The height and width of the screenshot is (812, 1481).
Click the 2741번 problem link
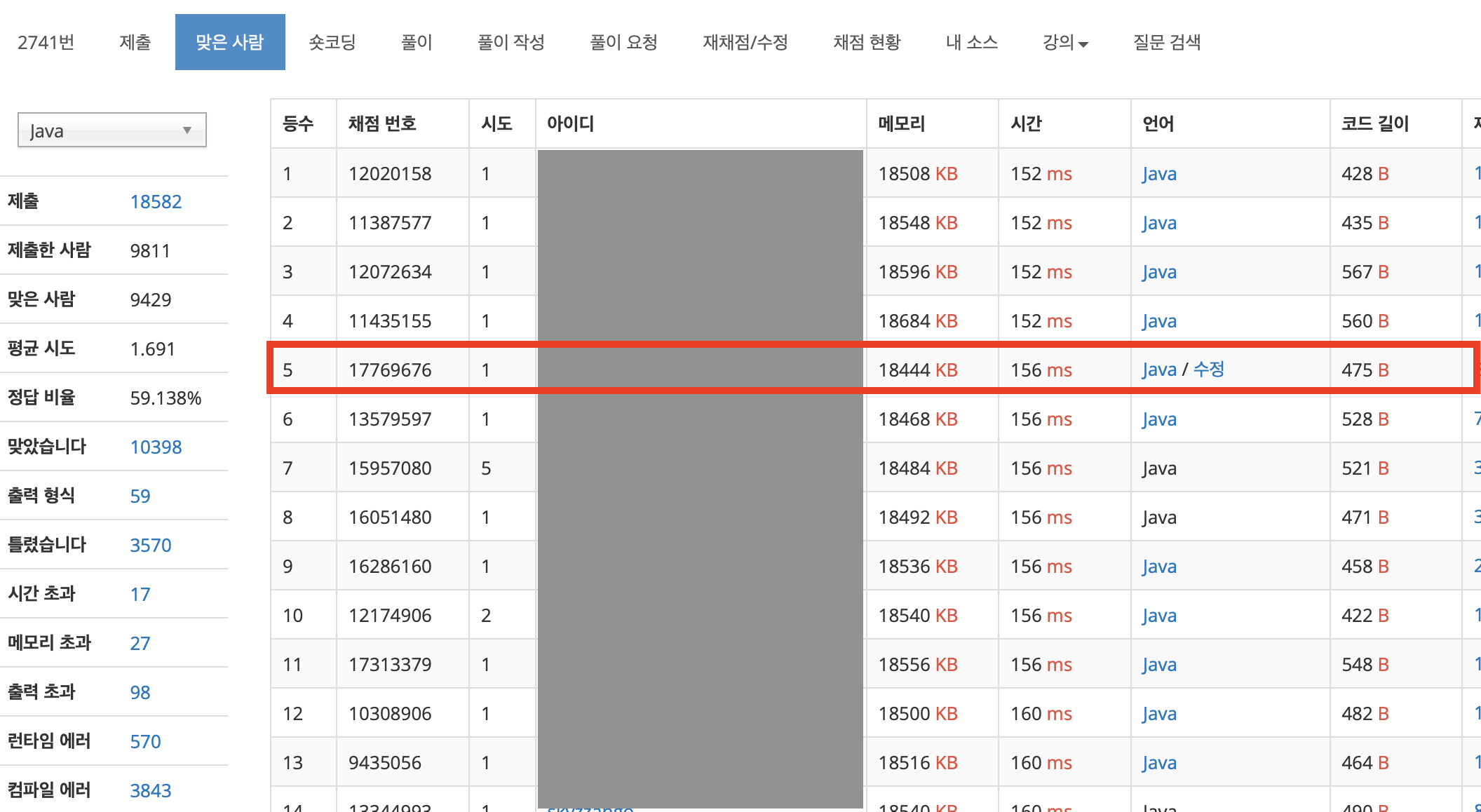point(46,43)
